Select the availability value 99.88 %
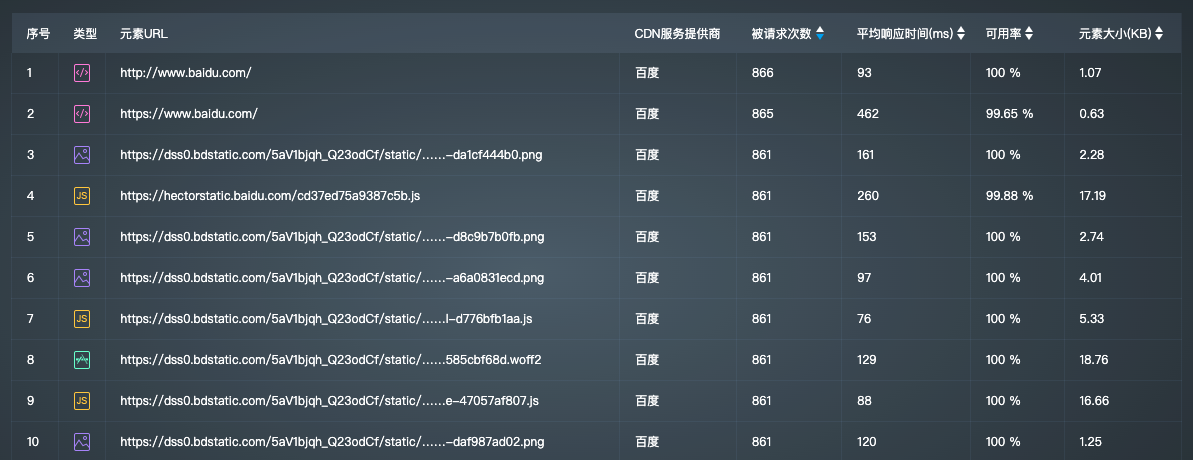This screenshot has width=1193, height=460. pos(1010,196)
